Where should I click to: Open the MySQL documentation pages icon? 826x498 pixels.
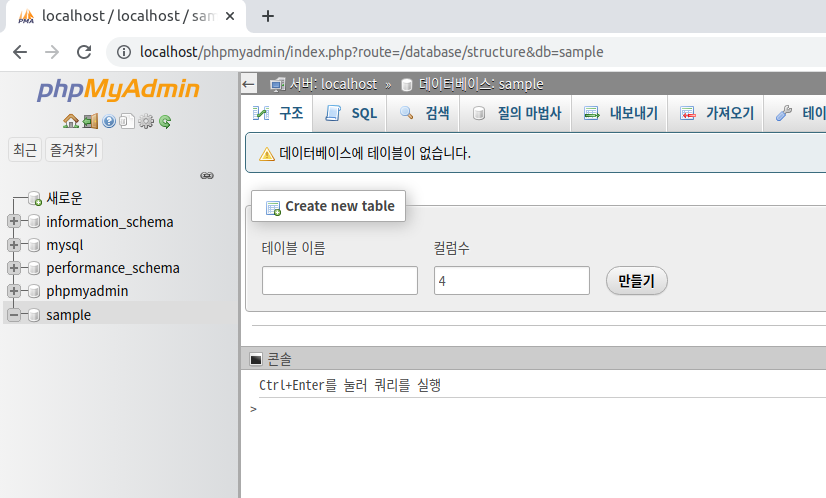pos(127,122)
